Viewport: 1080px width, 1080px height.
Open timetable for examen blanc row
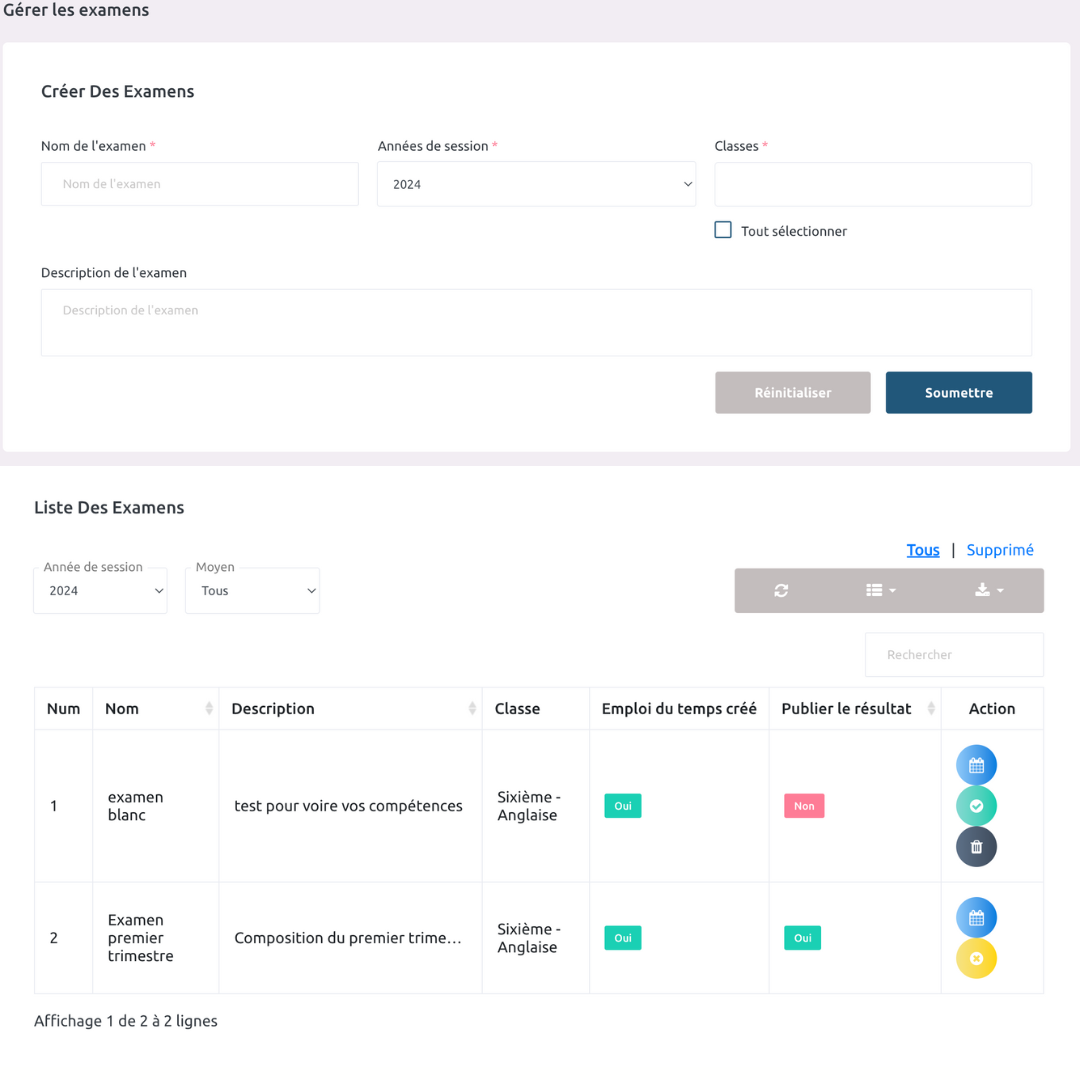pyautogui.click(x=976, y=766)
